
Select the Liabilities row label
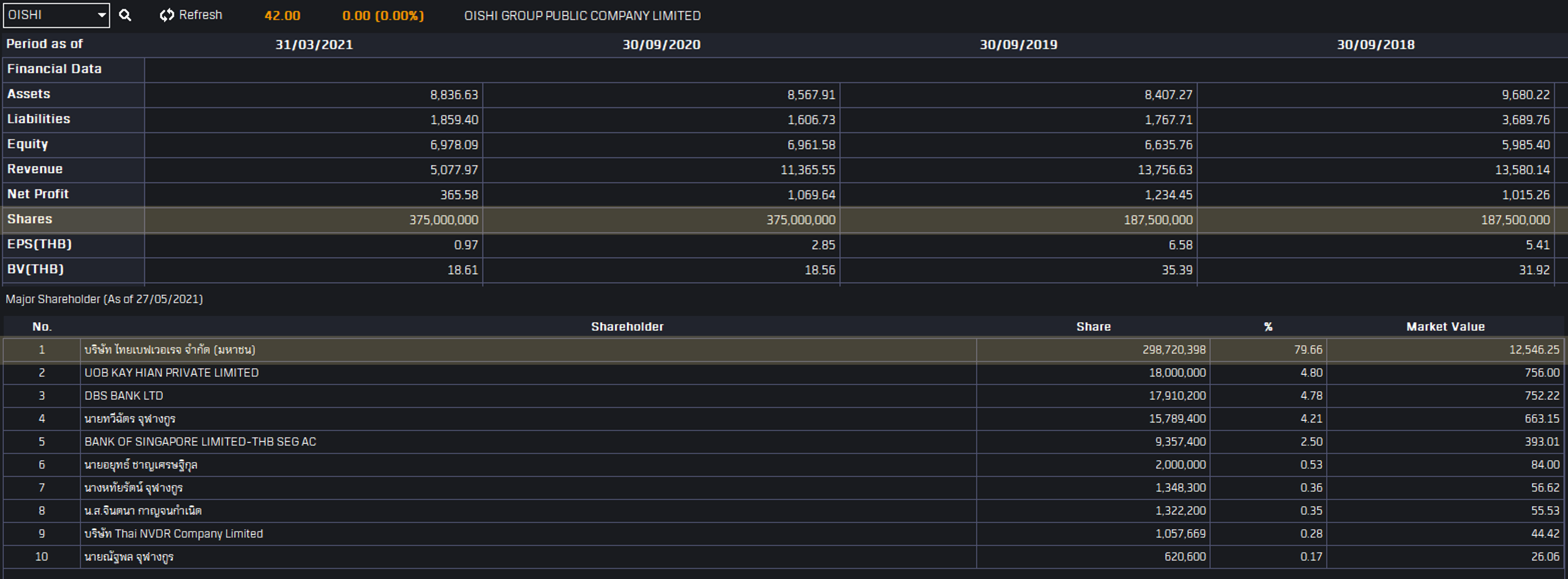coord(38,119)
